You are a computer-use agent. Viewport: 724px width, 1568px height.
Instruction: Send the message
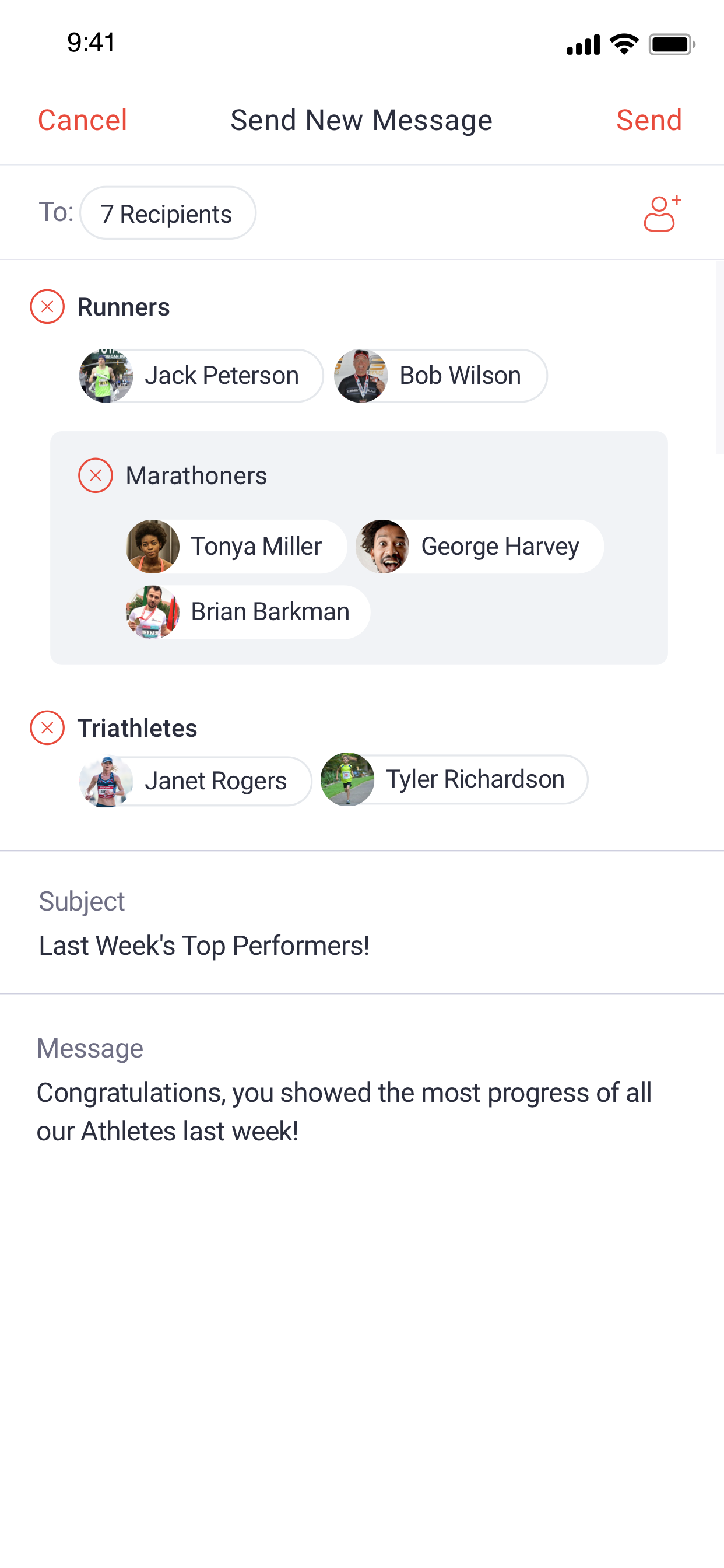click(649, 120)
